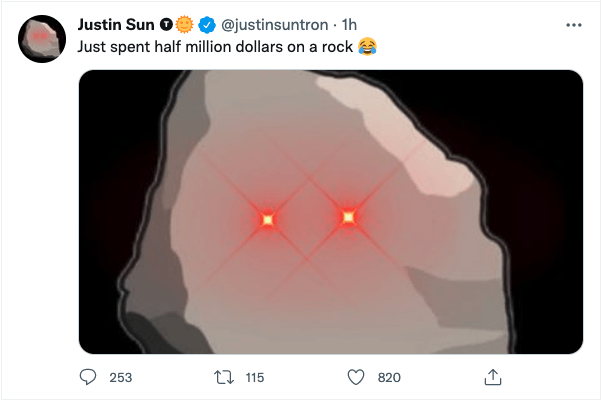
Task: Open Justin Sun's profile avatar
Action: pos(42,38)
